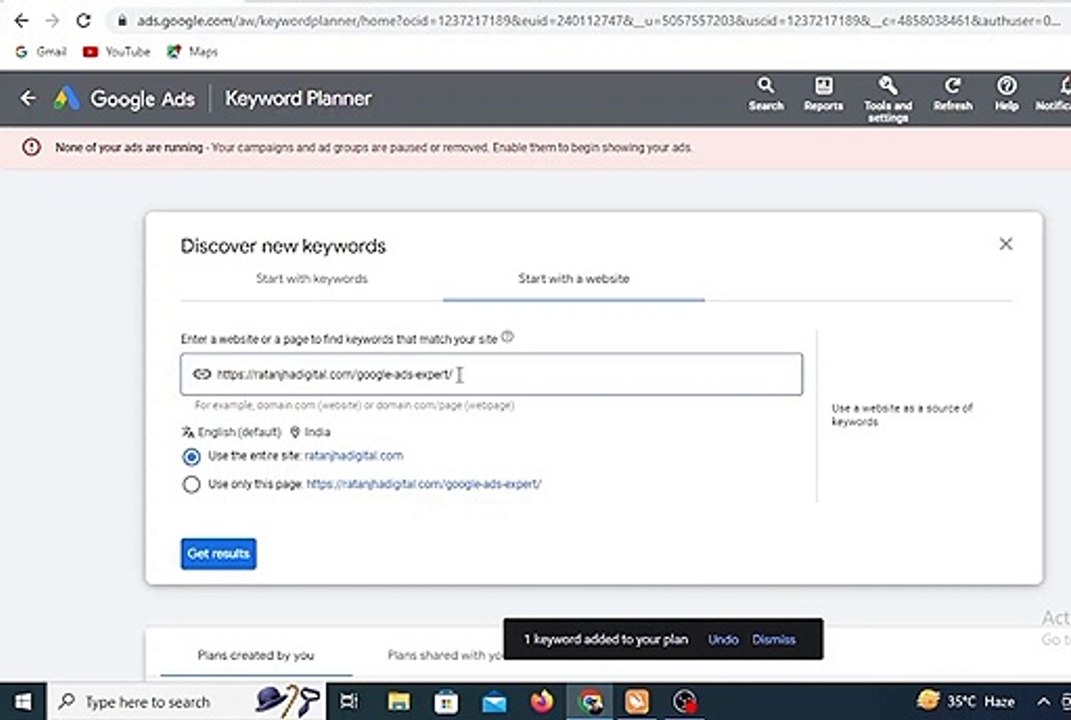Click the browser forward arrow

(52, 20)
